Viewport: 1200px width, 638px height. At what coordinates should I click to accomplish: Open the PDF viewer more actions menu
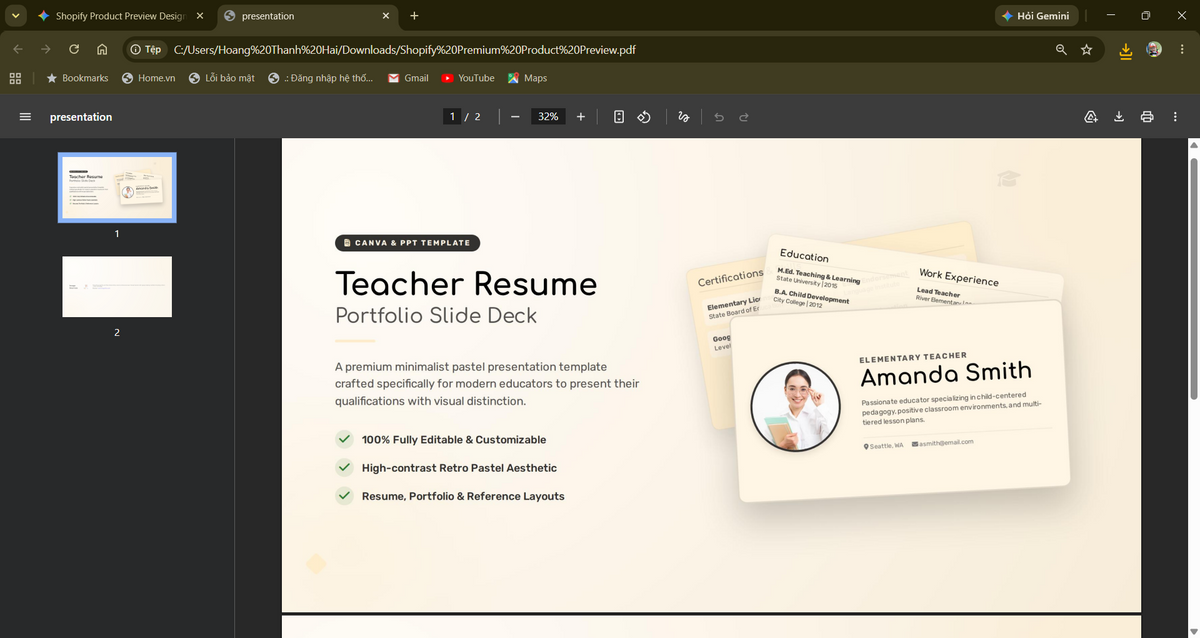coord(1175,117)
